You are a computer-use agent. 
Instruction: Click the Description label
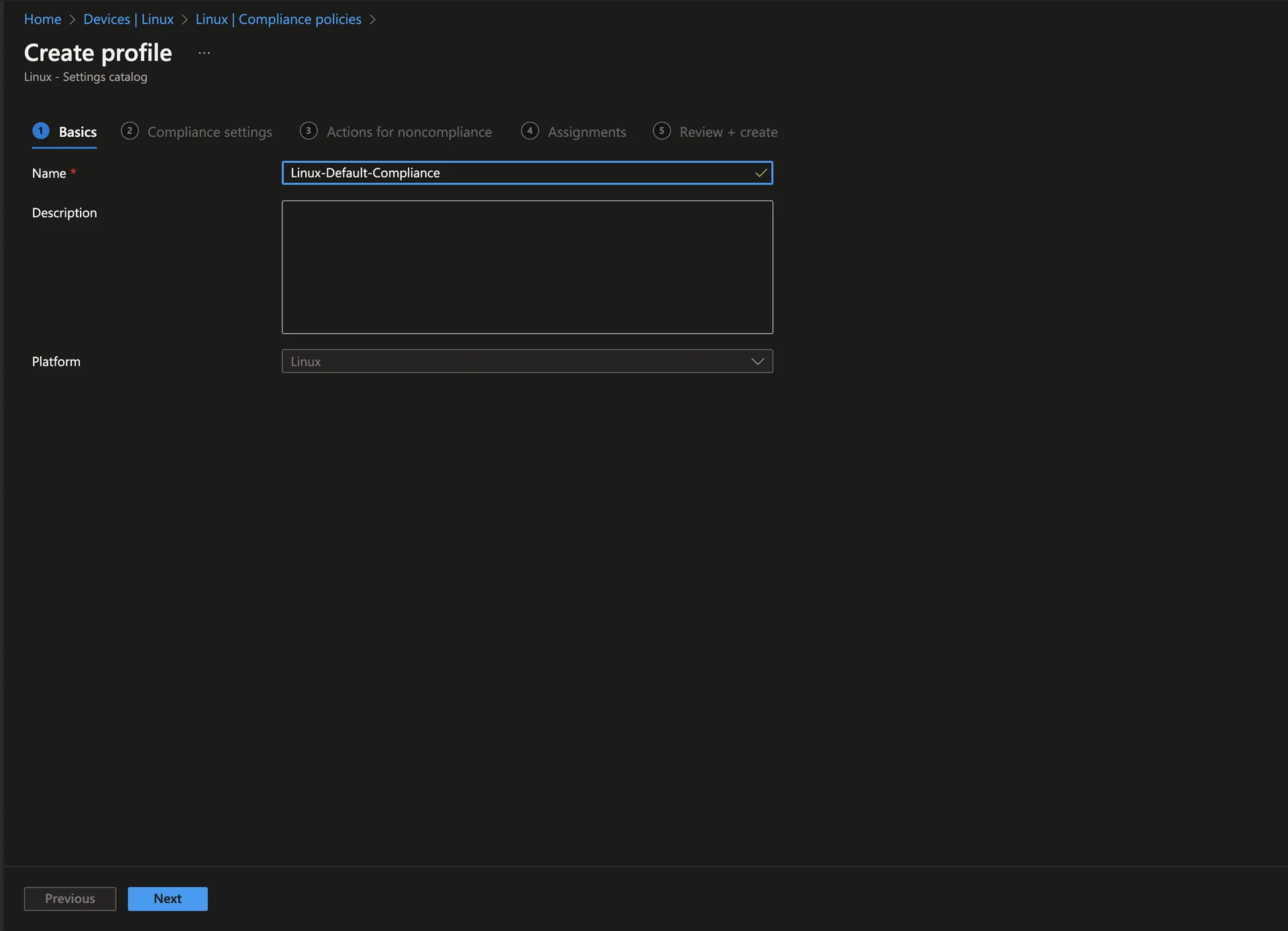[64, 213]
